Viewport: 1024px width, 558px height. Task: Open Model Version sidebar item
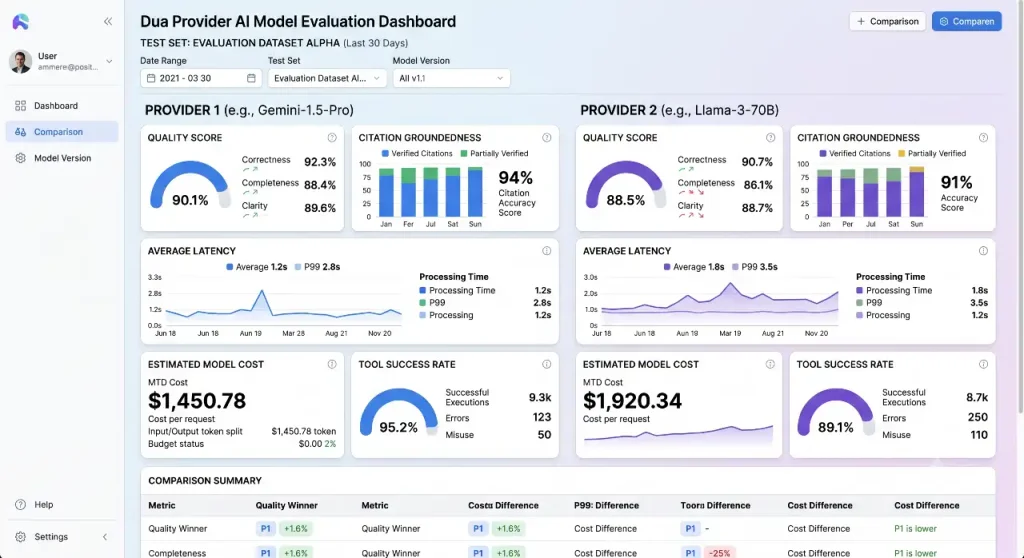[x=62, y=158]
